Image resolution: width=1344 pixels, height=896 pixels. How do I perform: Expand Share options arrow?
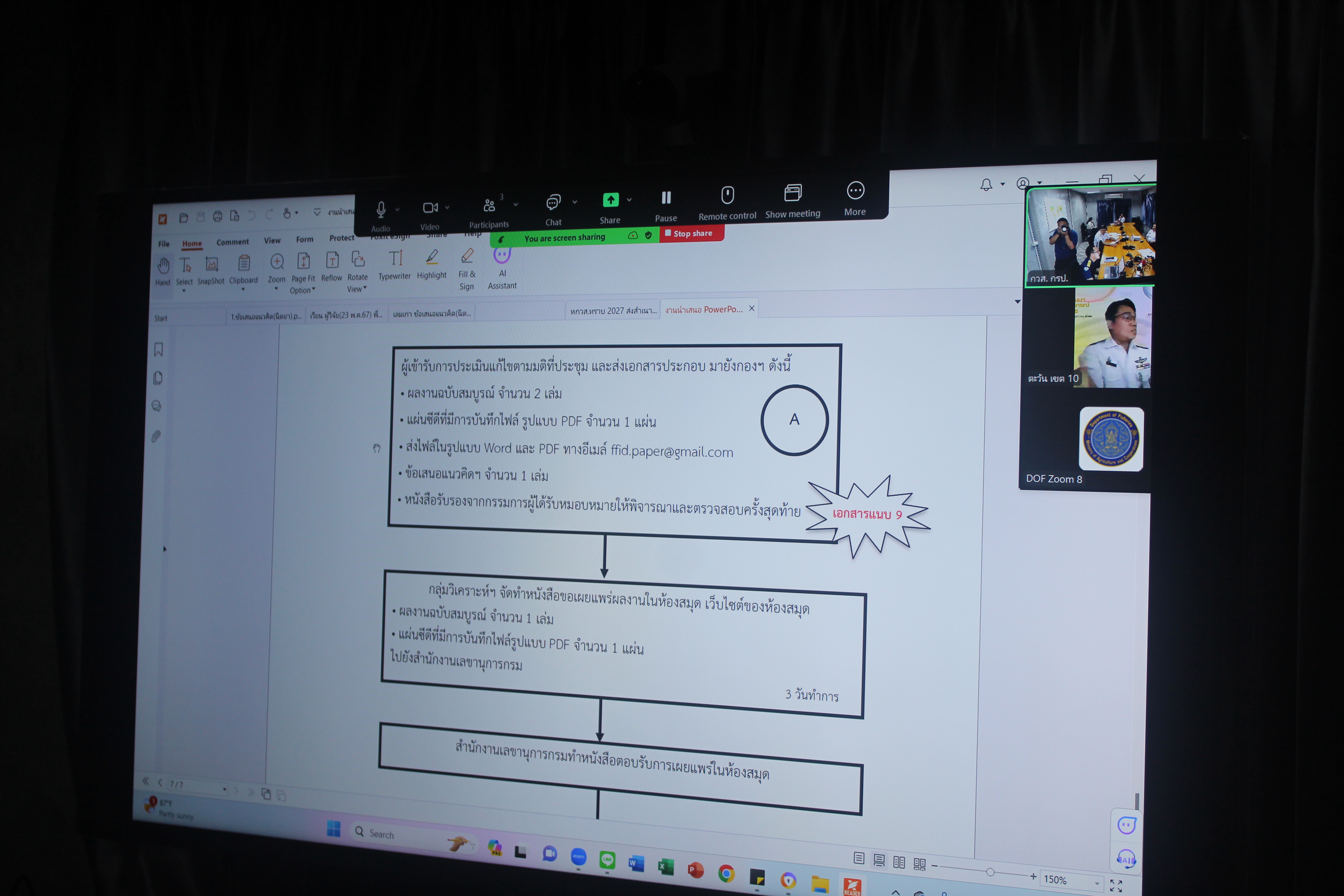tap(629, 199)
